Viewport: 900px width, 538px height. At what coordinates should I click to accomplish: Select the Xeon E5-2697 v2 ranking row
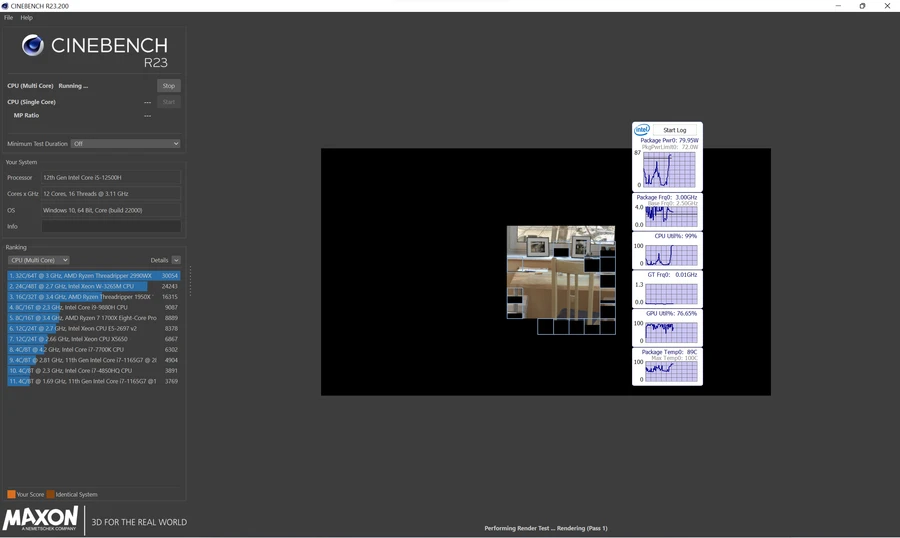click(x=94, y=328)
